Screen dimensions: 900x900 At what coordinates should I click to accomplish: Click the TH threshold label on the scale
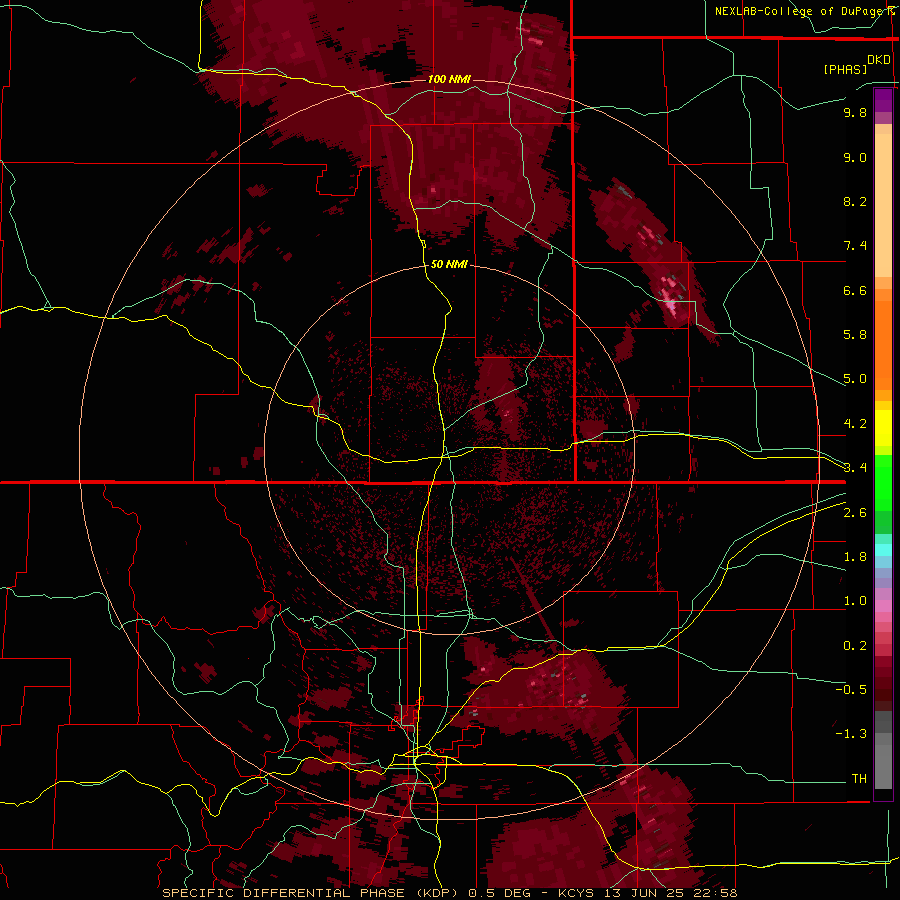click(x=859, y=779)
